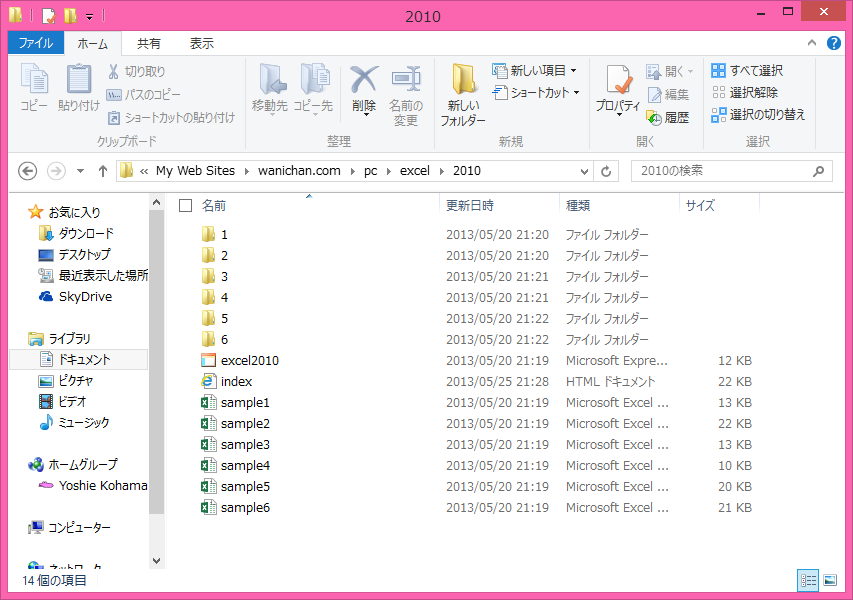The width and height of the screenshot is (853, 600).
Task: Select folder named 3
Action: coord(215,277)
